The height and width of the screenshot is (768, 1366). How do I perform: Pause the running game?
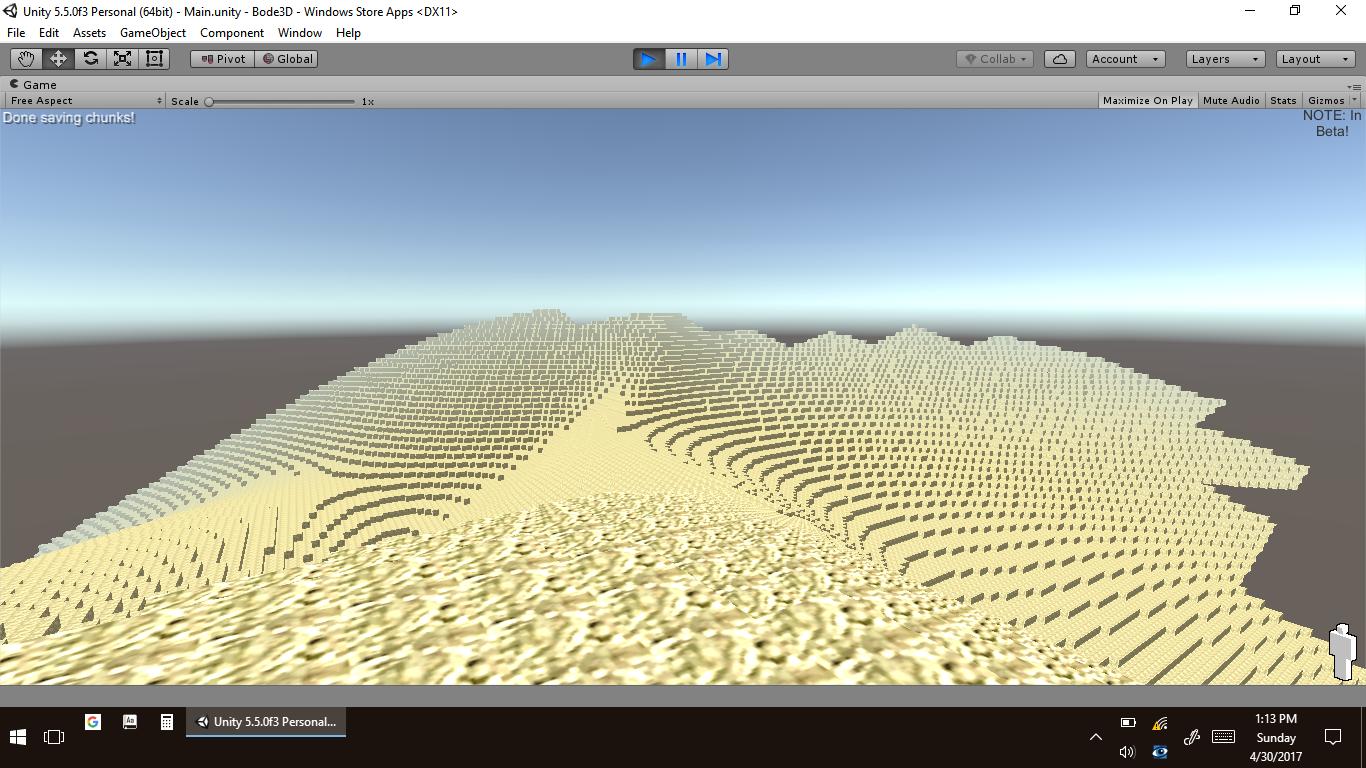point(681,59)
